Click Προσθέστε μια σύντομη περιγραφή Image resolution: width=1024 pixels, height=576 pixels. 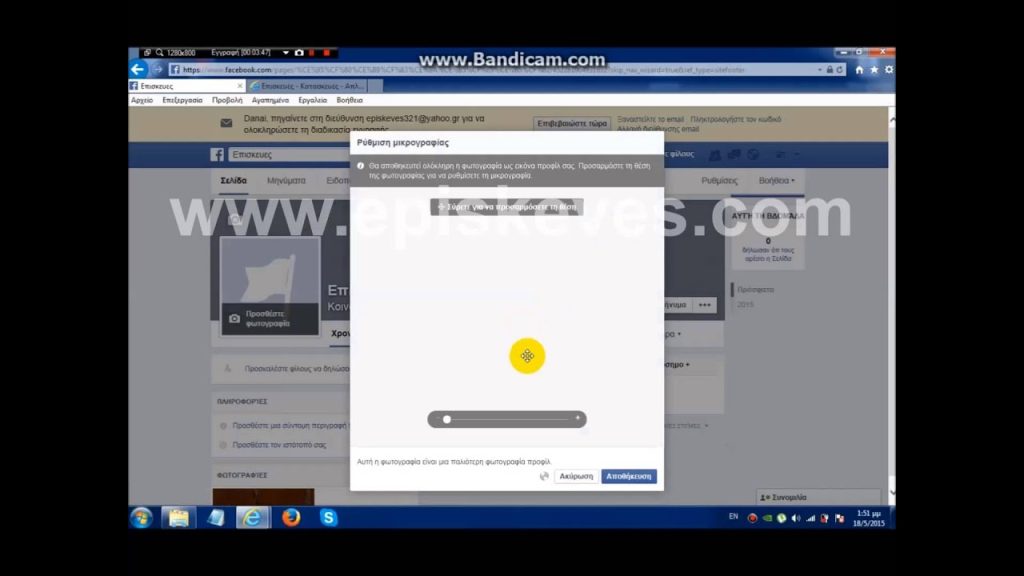tap(289, 426)
